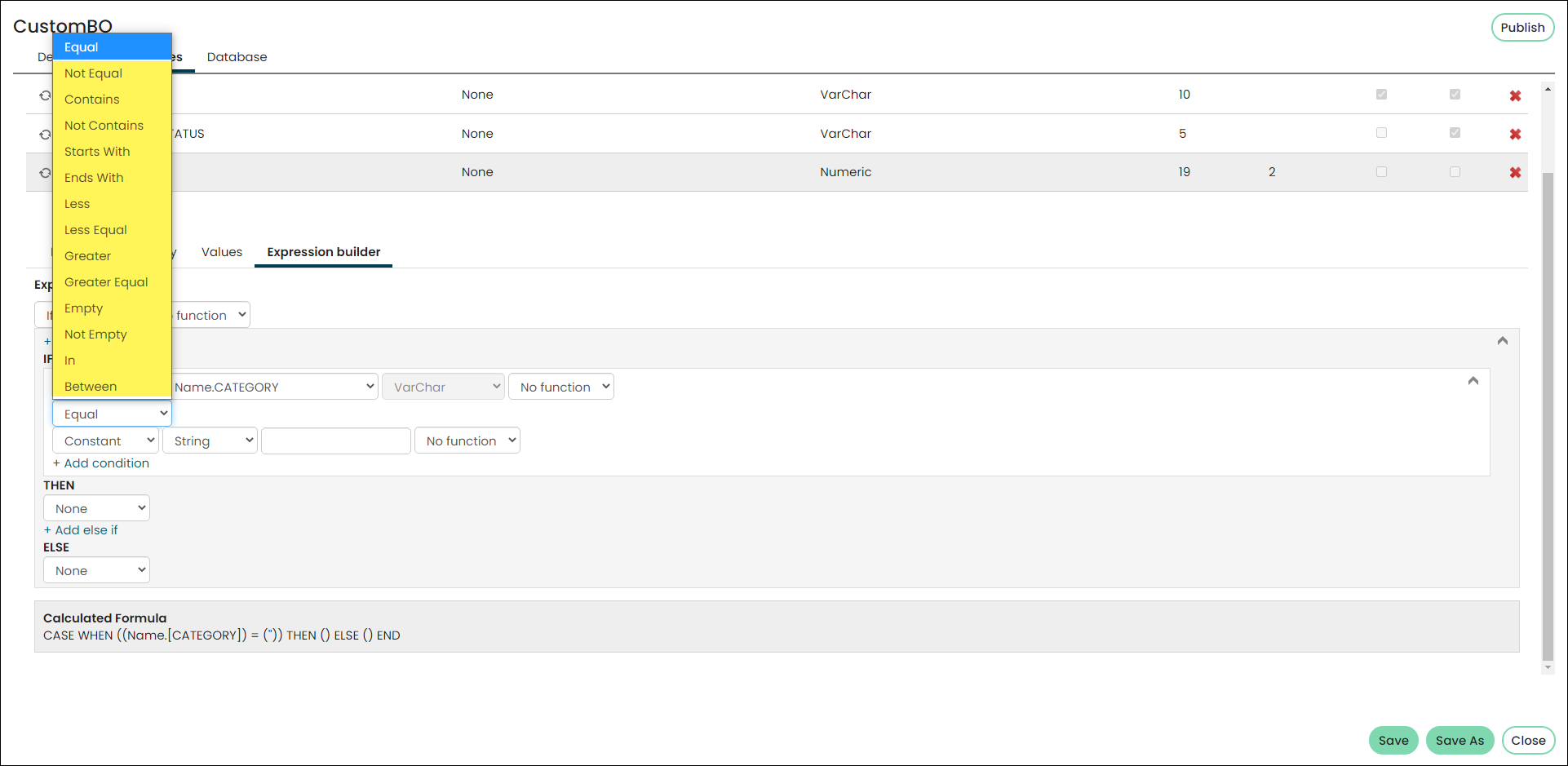Choose Greater Equal in the operator list
Image resolution: width=1568 pixels, height=766 pixels.
[x=112, y=282]
